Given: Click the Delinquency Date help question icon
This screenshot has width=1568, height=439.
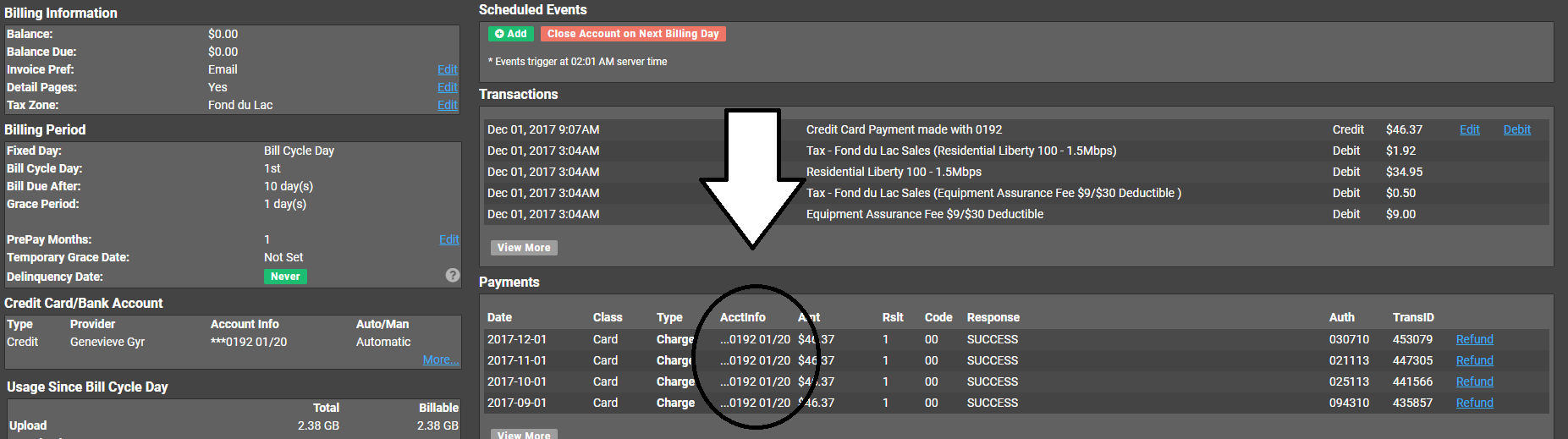Looking at the screenshot, I should click(x=453, y=275).
